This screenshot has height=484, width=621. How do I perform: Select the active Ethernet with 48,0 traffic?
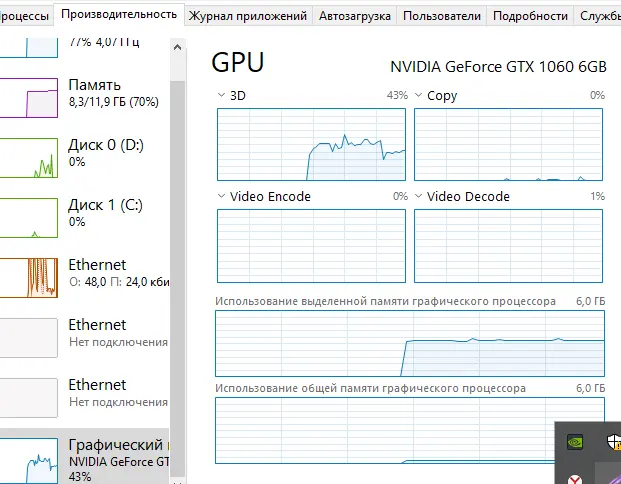pyautogui.click(x=84, y=278)
